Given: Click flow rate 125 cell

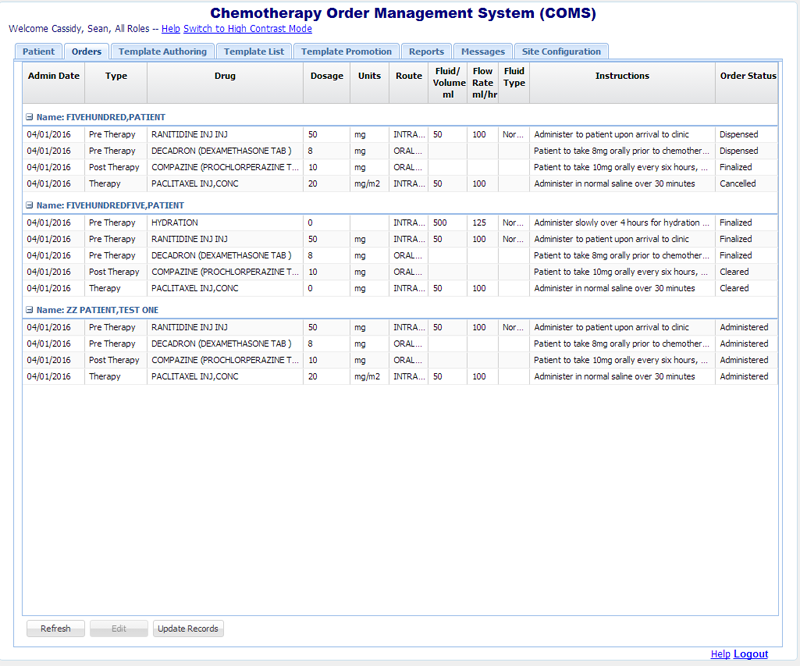Looking at the screenshot, I should click(x=483, y=223).
